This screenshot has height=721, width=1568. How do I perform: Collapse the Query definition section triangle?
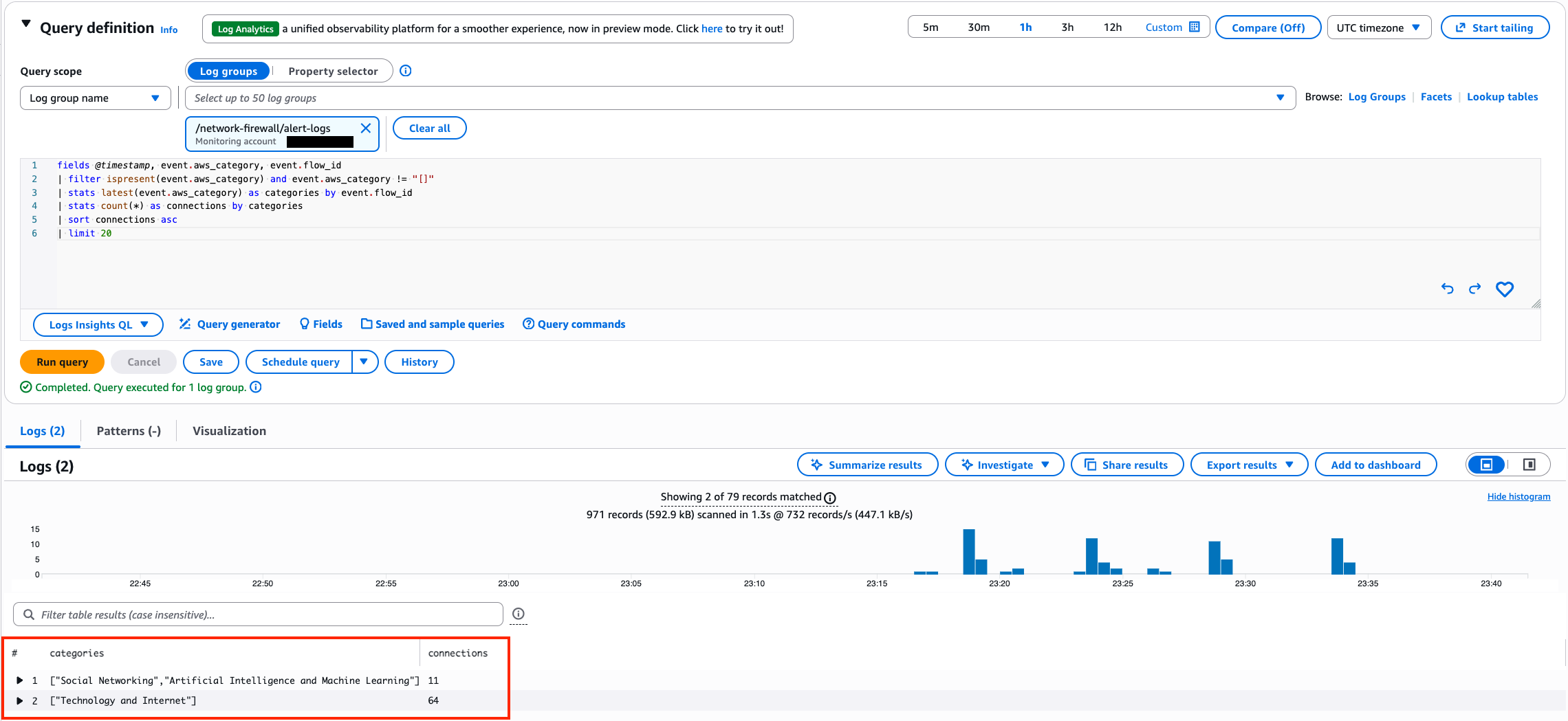(26, 24)
